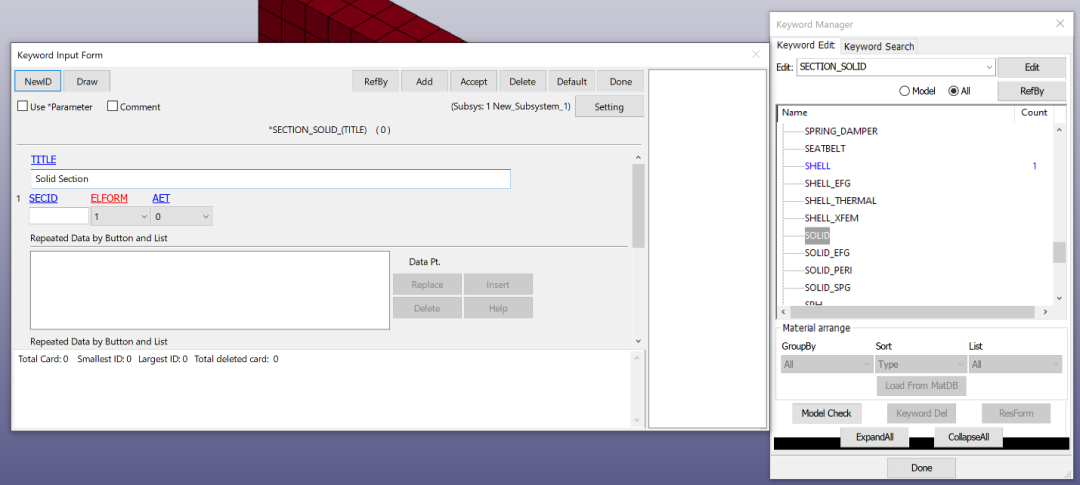Select the SHELL keyword entry
This screenshot has height=485, width=1080.
pos(817,166)
